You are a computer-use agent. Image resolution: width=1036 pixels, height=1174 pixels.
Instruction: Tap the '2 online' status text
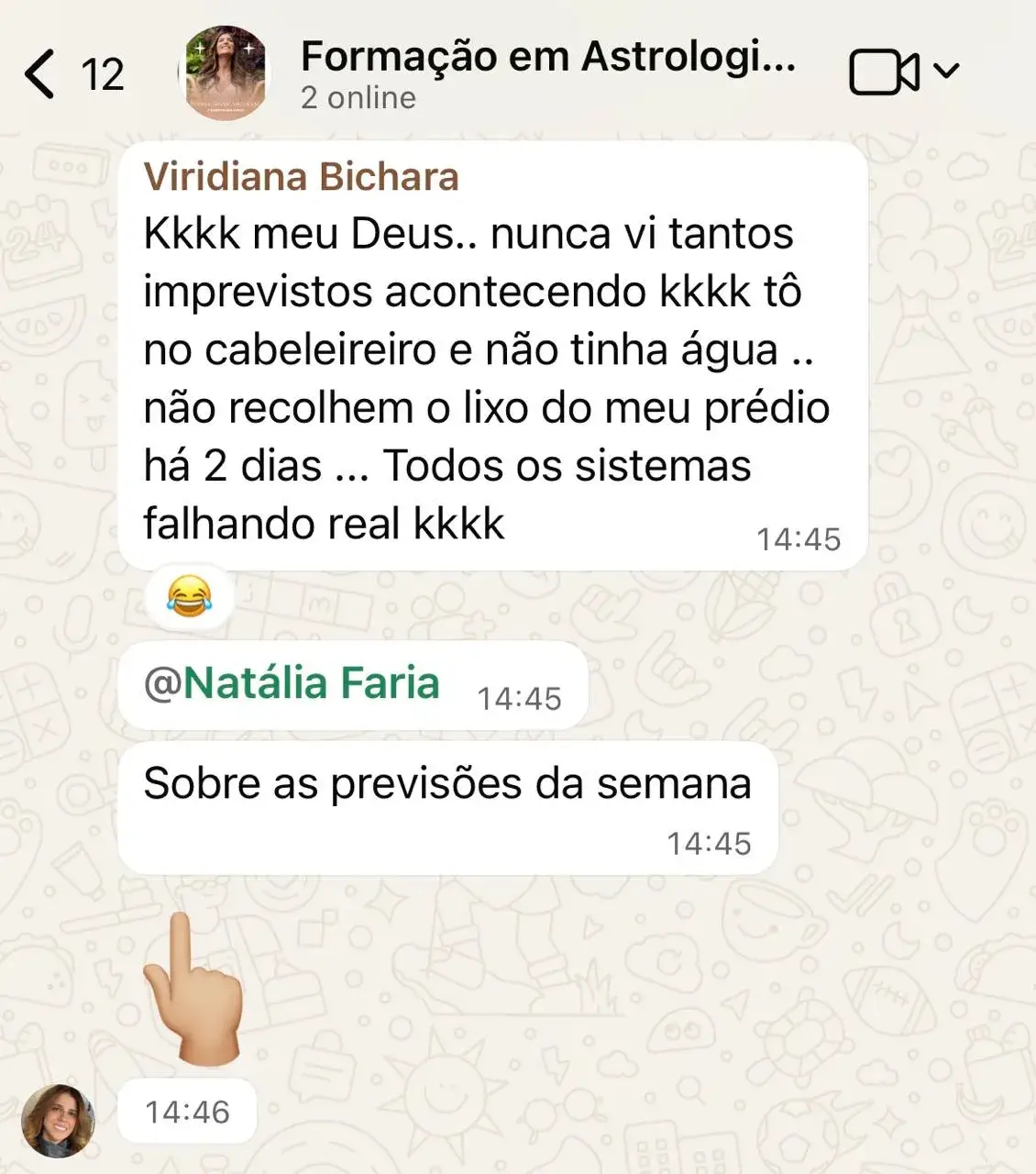coord(358,98)
